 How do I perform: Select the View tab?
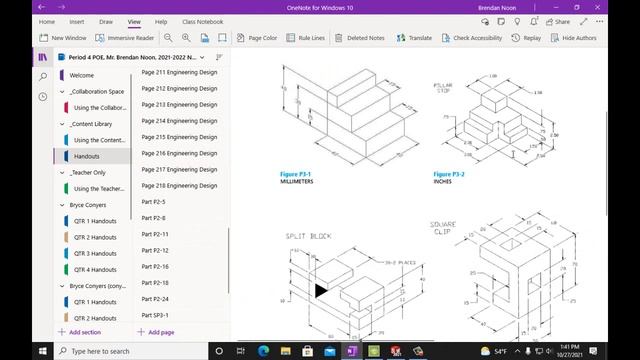click(x=134, y=22)
